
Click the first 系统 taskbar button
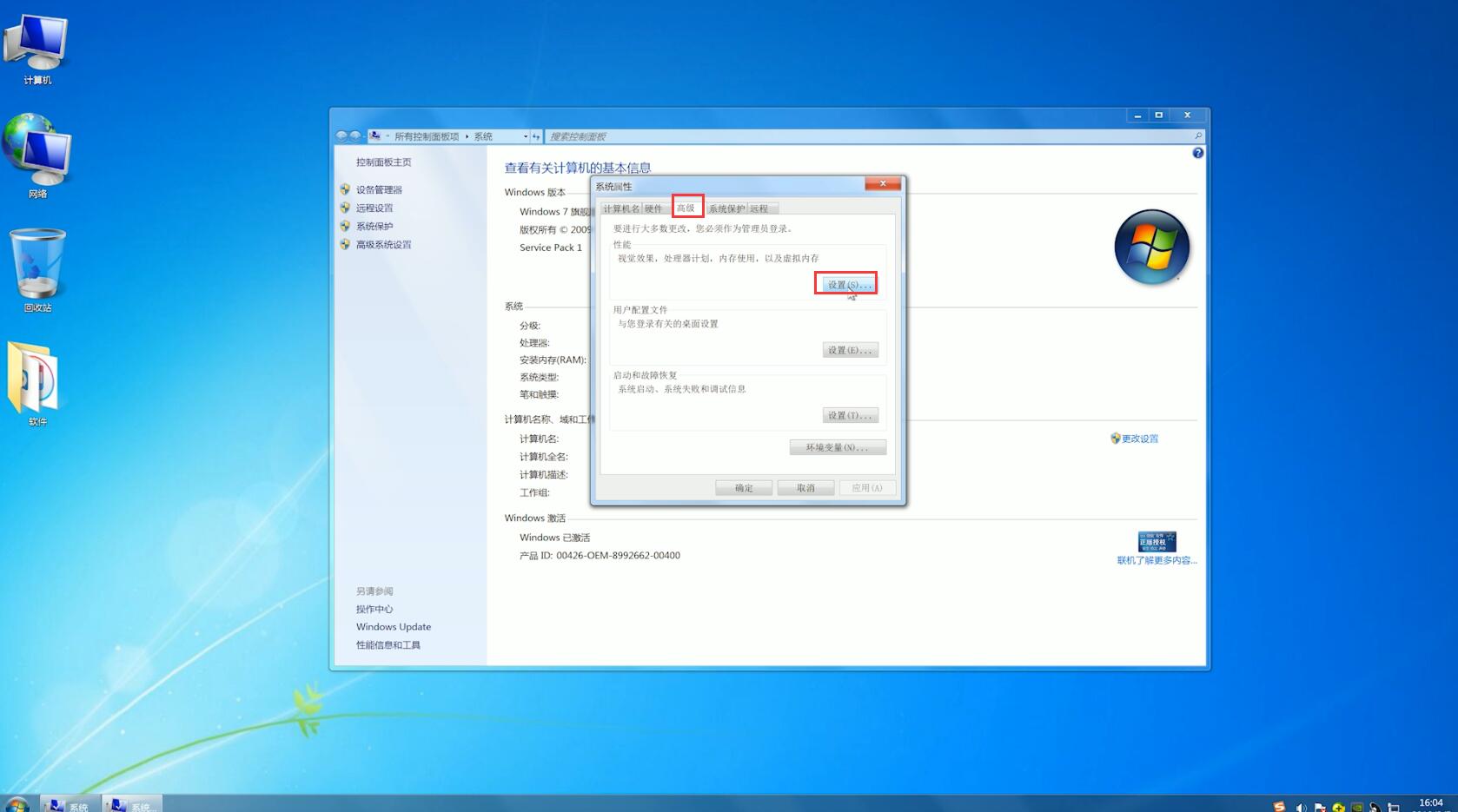tap(70, 805)
